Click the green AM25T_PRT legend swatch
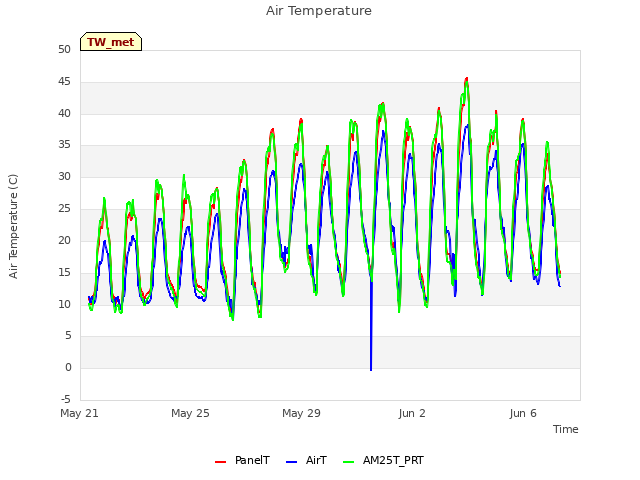The width and height of the screenshot is (640, 480). click(348, 462)
